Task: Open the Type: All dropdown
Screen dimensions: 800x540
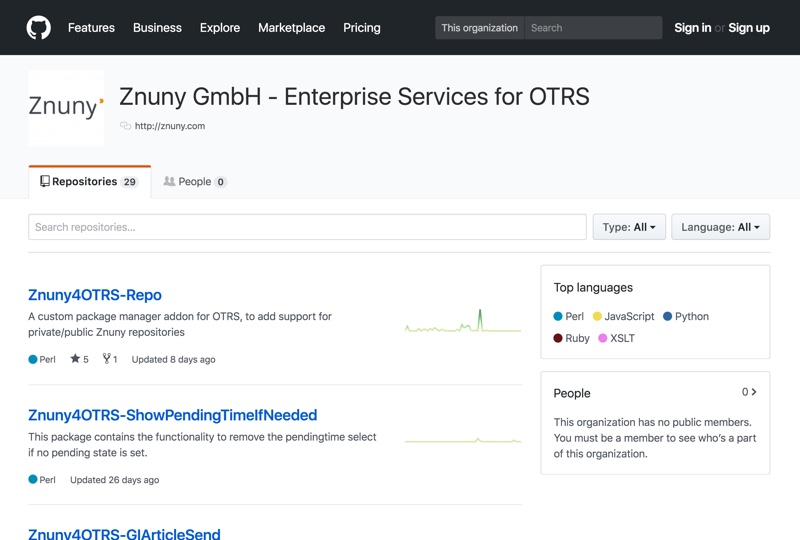Action: [x=629, y=227]
